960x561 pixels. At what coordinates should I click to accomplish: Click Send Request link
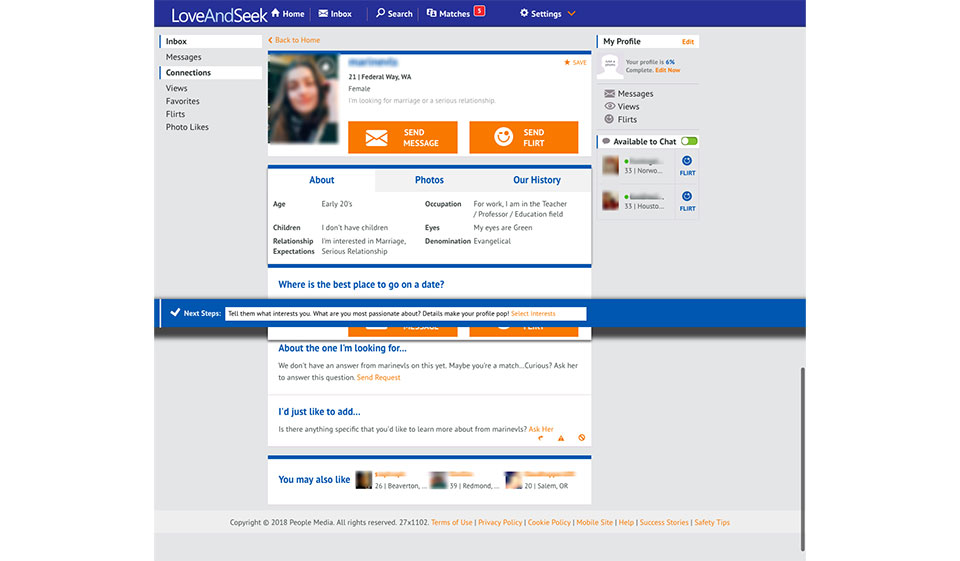[378, 377]
